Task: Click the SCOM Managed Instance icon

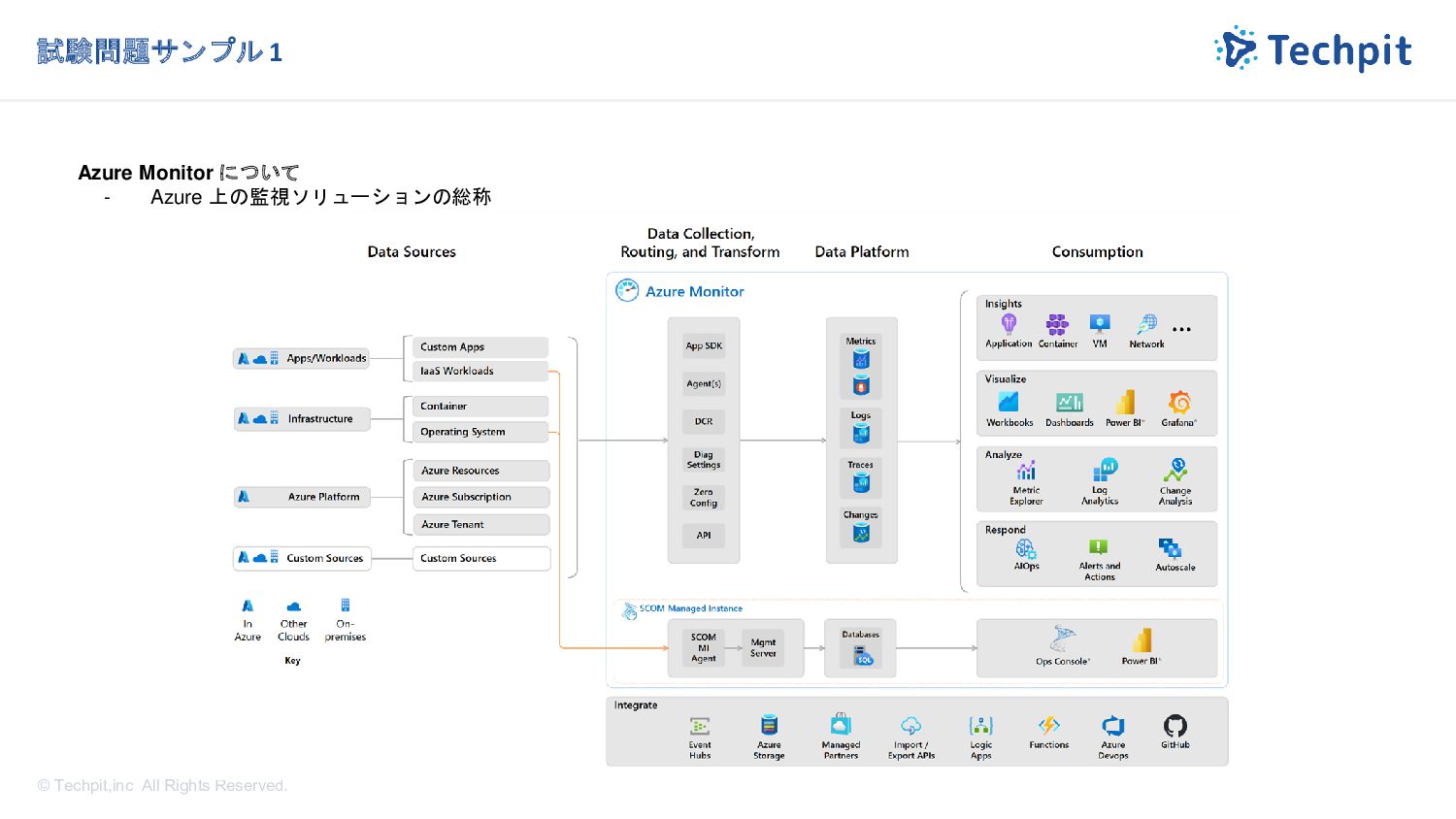Action: coord(629,610)
